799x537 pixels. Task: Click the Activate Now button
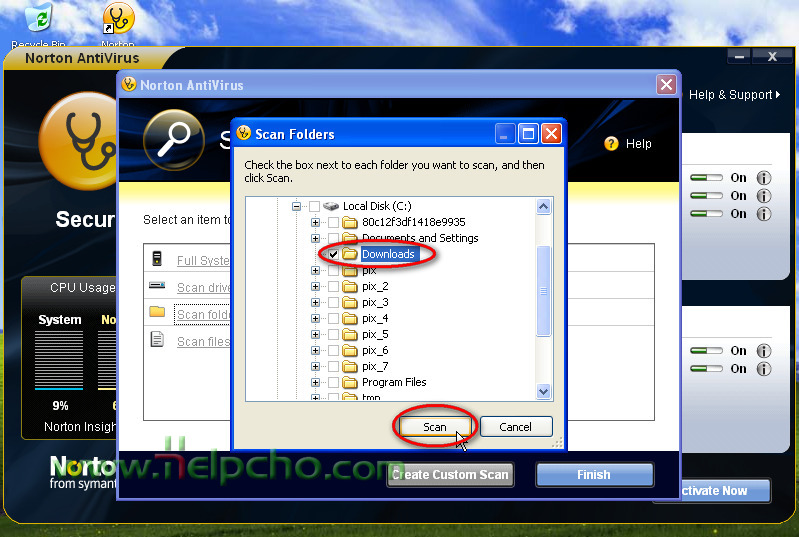coord(726,491)
